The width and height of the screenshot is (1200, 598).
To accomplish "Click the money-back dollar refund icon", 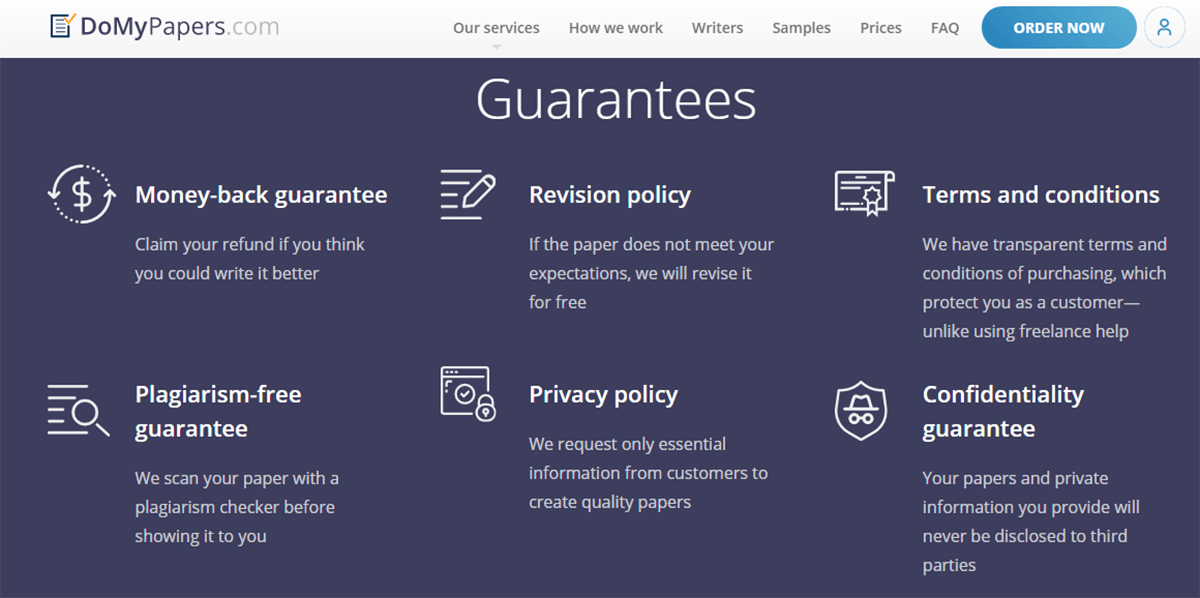I will coord(82,194).
